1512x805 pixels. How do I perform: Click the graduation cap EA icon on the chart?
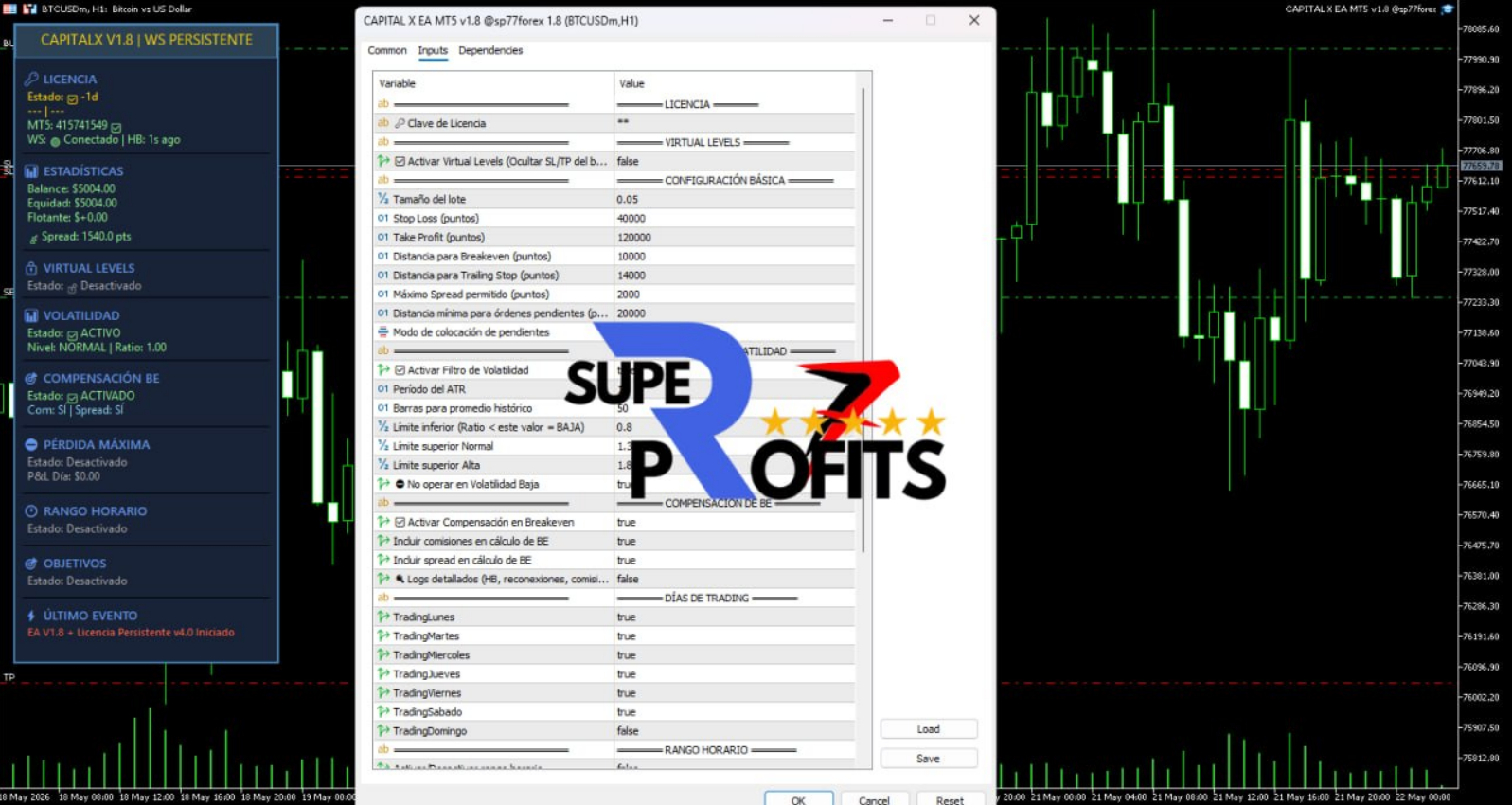[1447, 9]
